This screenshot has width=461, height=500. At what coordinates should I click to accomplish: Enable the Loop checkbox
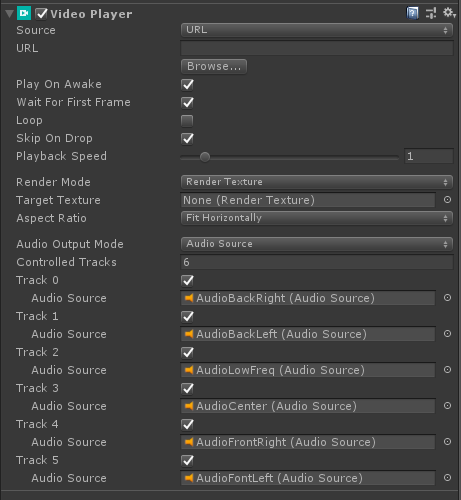(187, 121)
